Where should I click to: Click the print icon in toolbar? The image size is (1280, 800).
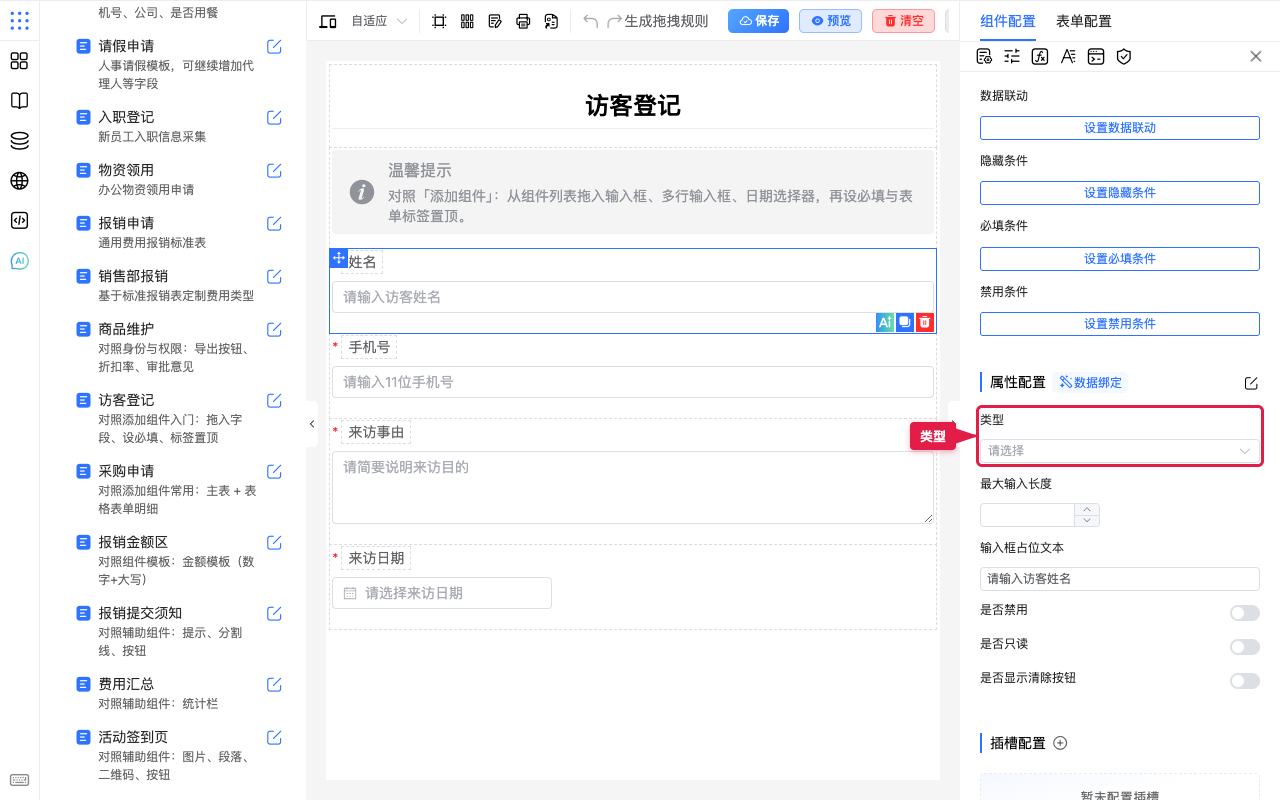point(523,21)
